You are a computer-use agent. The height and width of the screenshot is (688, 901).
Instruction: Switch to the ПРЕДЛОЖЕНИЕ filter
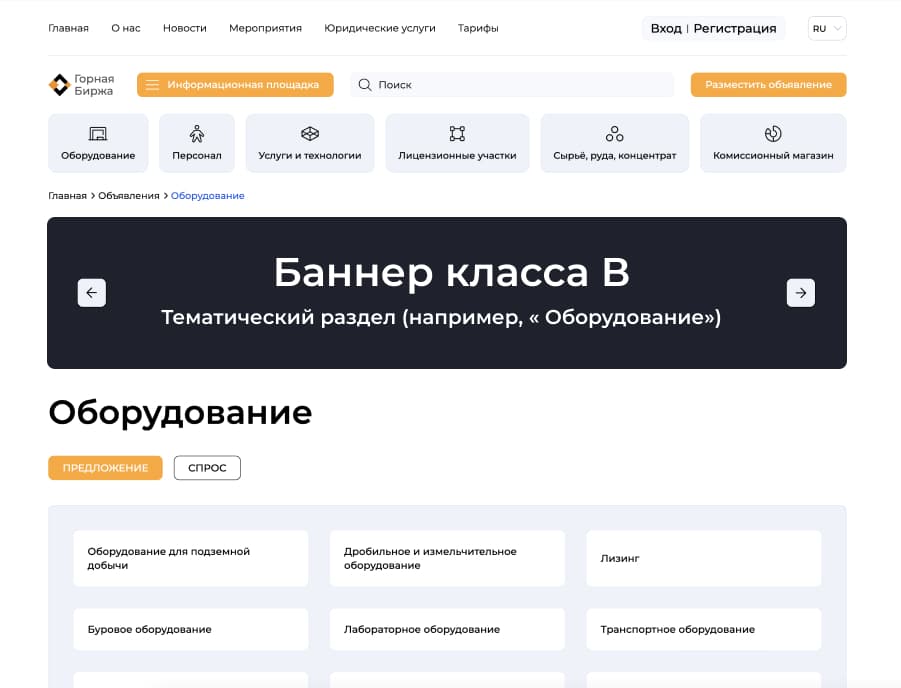coord(105,468)
